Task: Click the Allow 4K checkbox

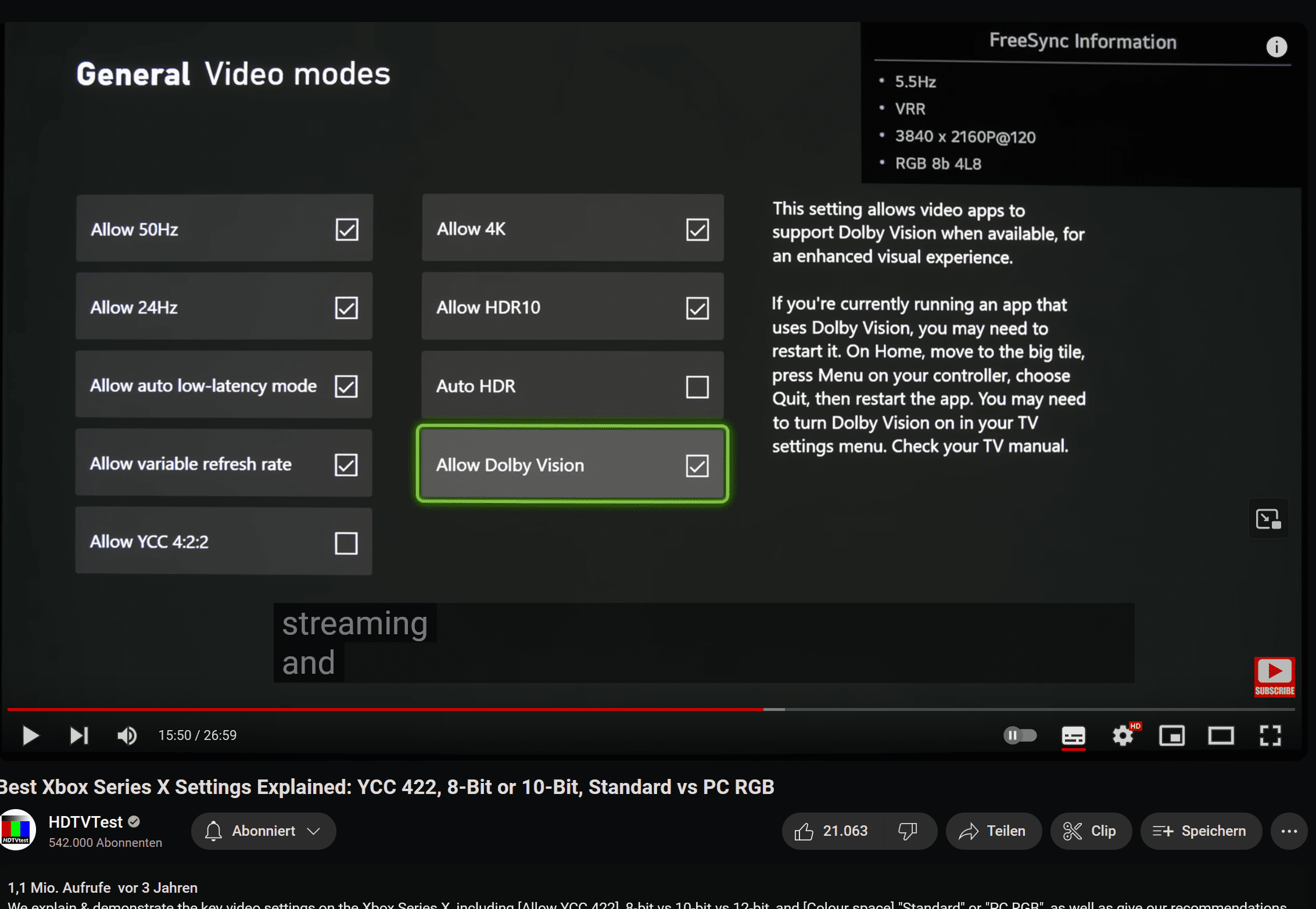Action: 697,229
